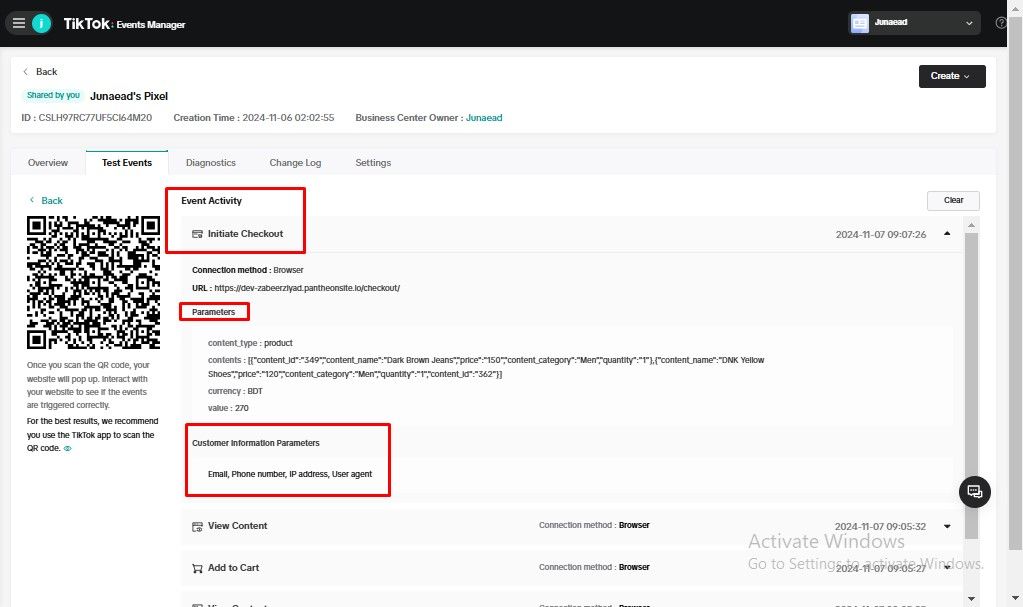The width and height of the screenshot is (1023, 607).
Task: Open the Change Log tab
Action: (295, 163)
